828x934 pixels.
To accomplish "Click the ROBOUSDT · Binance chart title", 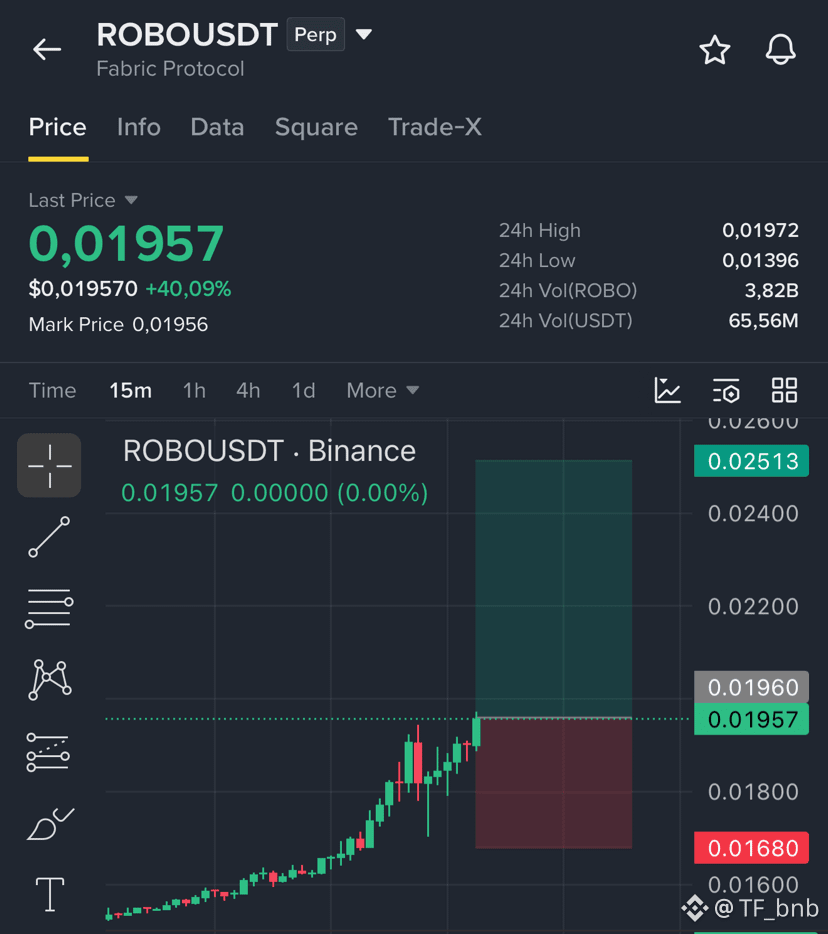I will tap(269, 451).
